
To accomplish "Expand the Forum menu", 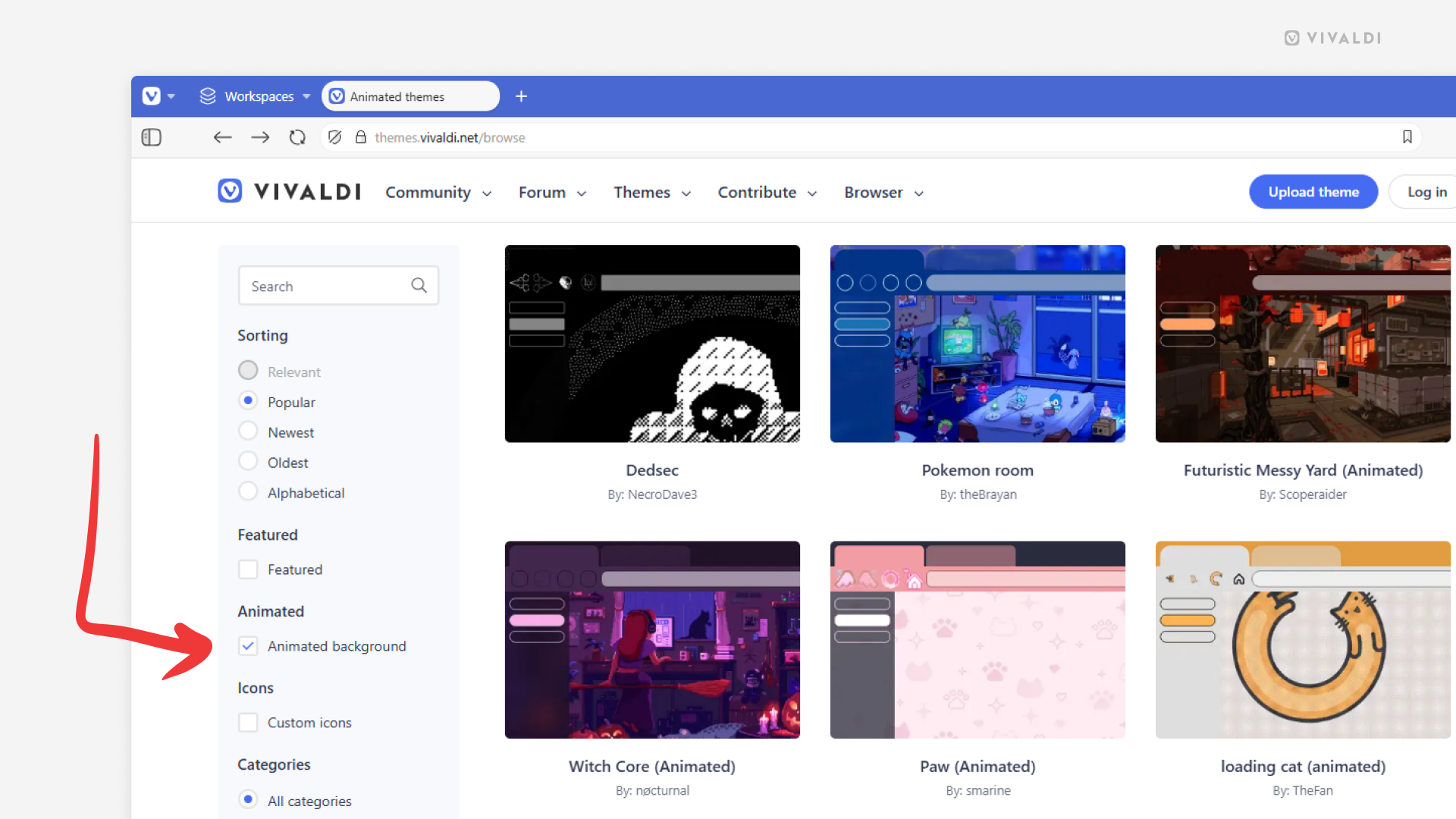I will coord(552,193).
